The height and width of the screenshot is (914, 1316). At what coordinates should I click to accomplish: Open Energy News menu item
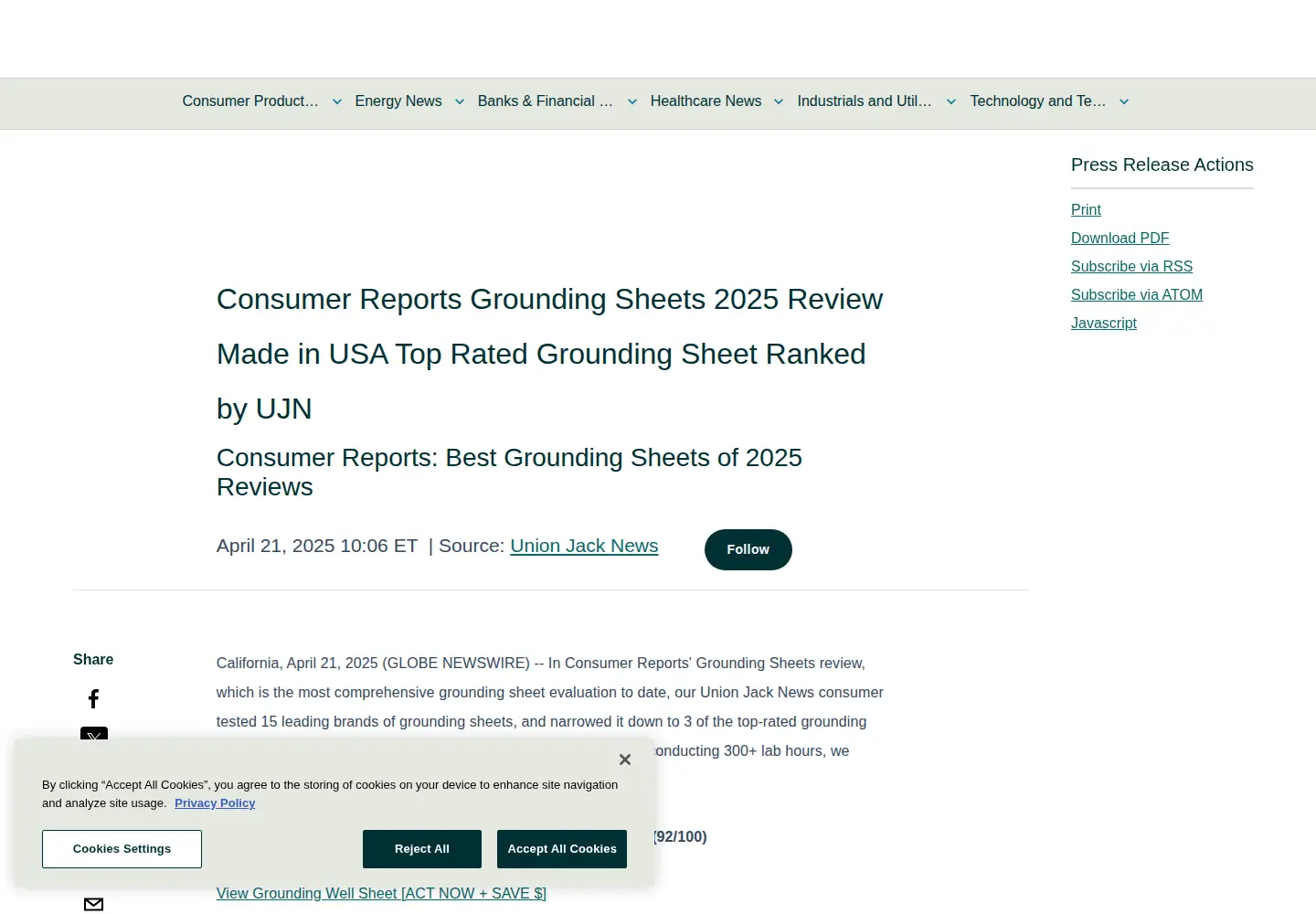398,101
